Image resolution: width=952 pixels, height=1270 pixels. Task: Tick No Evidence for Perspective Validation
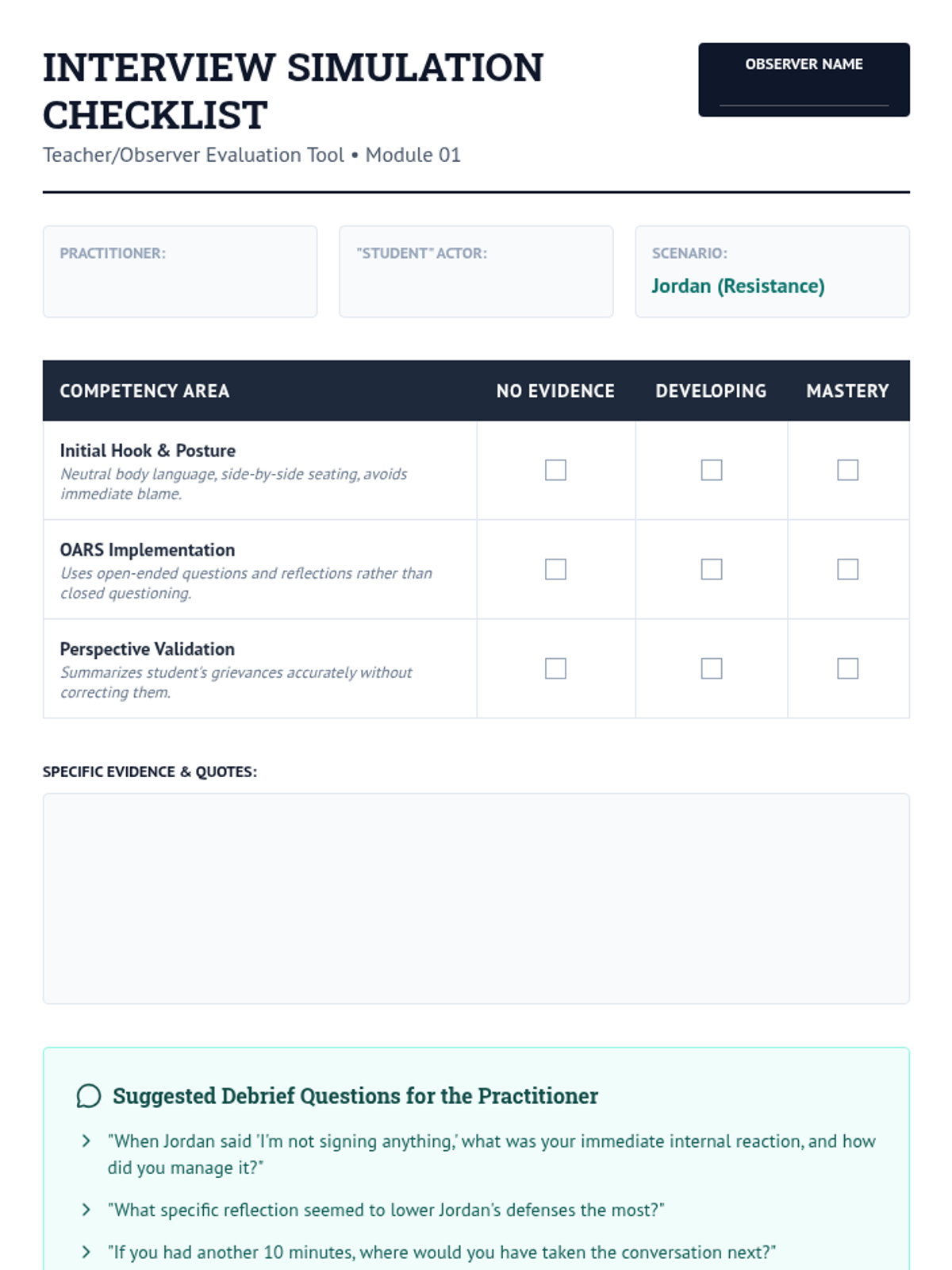tap(555, 668)
